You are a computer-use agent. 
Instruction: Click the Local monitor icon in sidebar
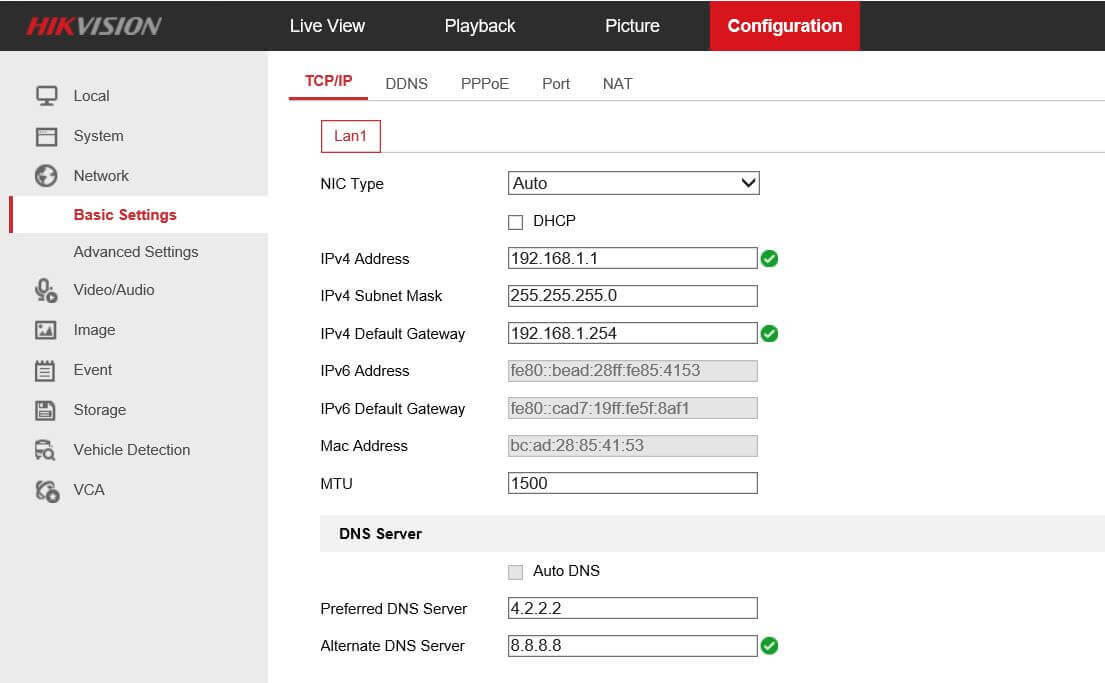46,96
